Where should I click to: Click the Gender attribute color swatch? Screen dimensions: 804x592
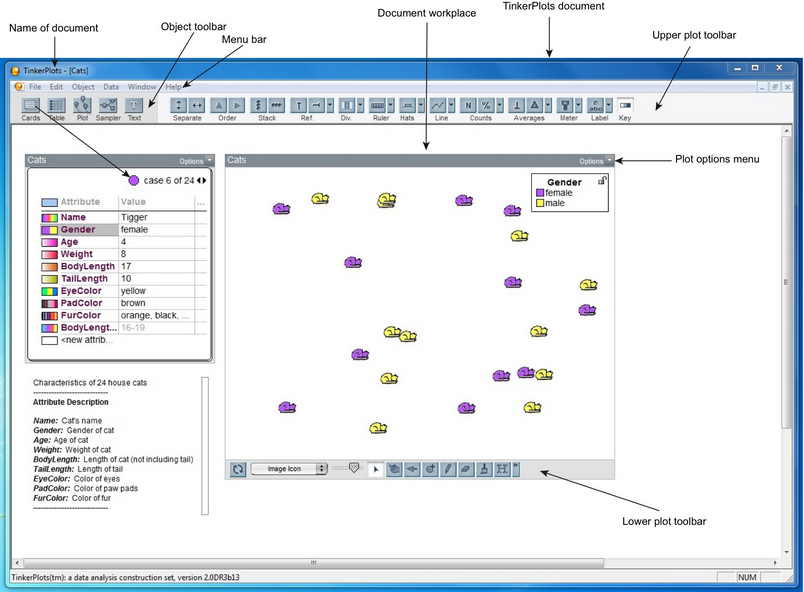[49, 230]
